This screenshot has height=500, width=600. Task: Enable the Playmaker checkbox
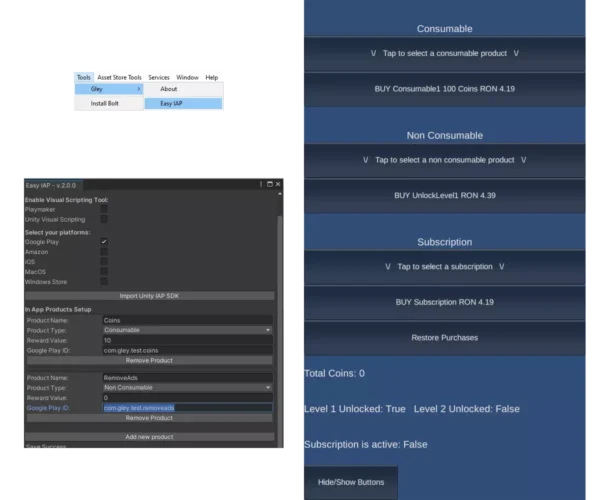tap(104, 209)
